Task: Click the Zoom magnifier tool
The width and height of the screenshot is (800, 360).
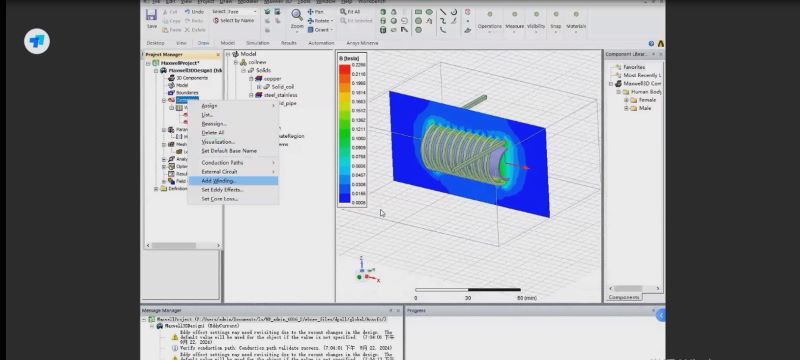Action: [297, 15]
